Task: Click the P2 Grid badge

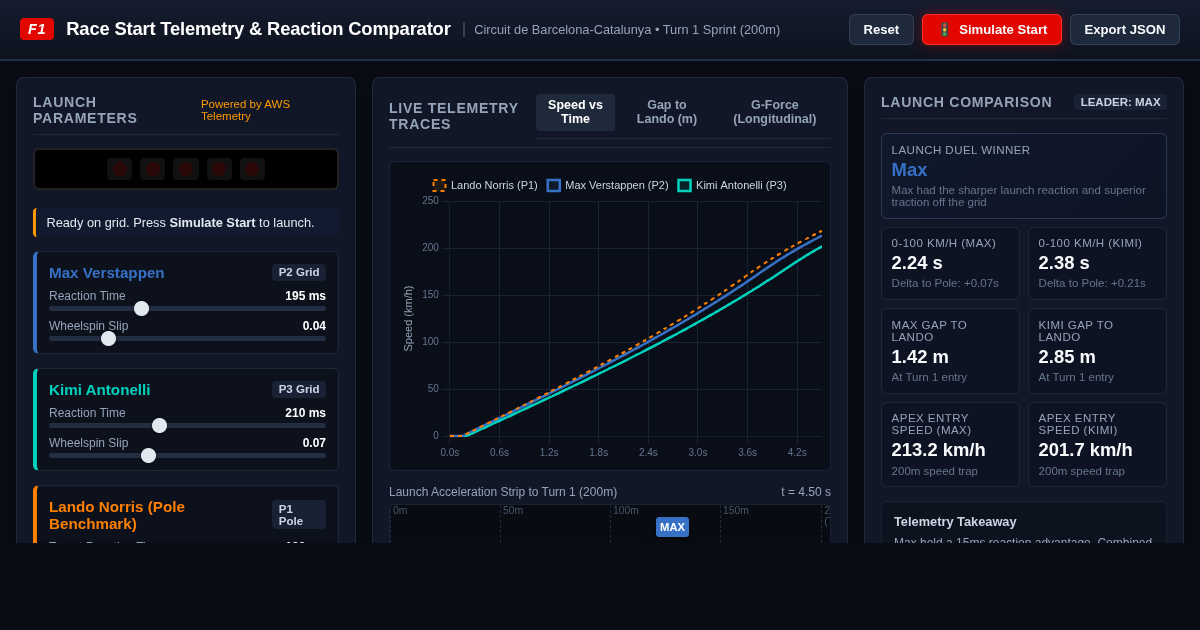Action: [299, 272]
